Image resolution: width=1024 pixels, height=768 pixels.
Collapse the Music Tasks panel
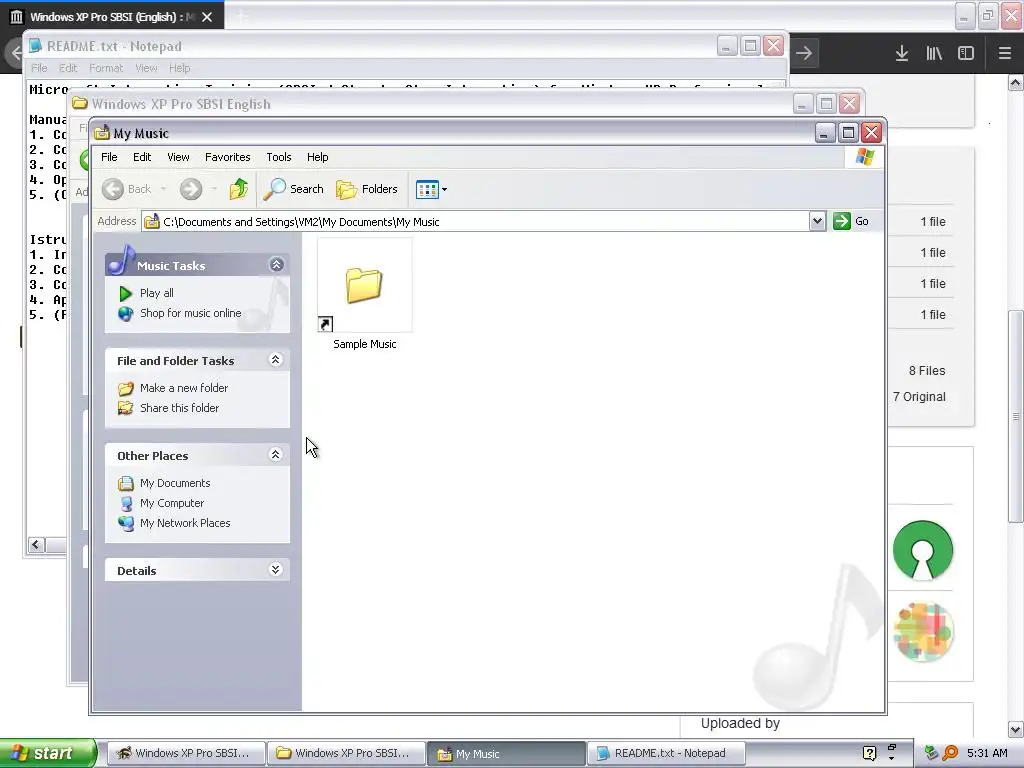(276, 264)
